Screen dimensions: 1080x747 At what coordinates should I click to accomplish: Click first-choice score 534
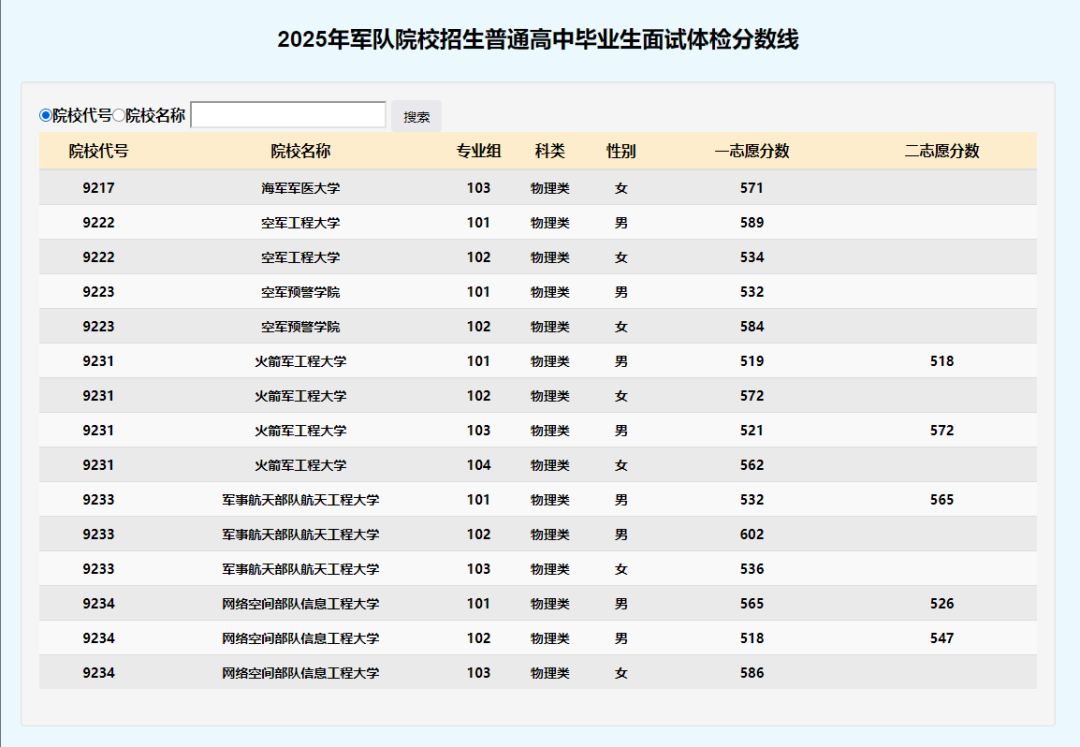tap(751, 257)
